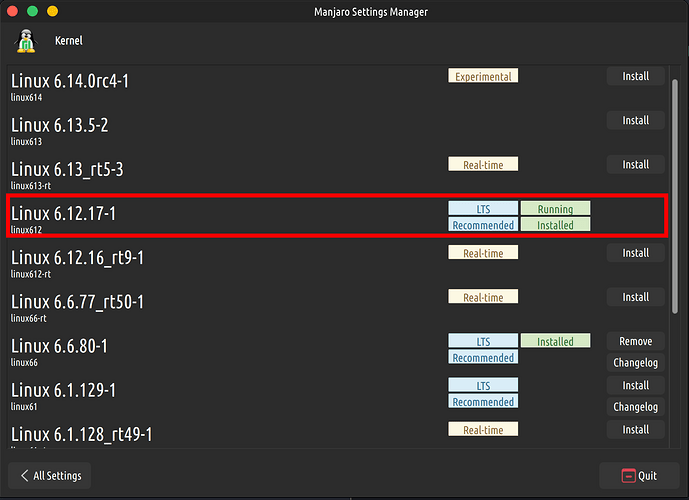Click the linux613-rt package name

point(31,186)
